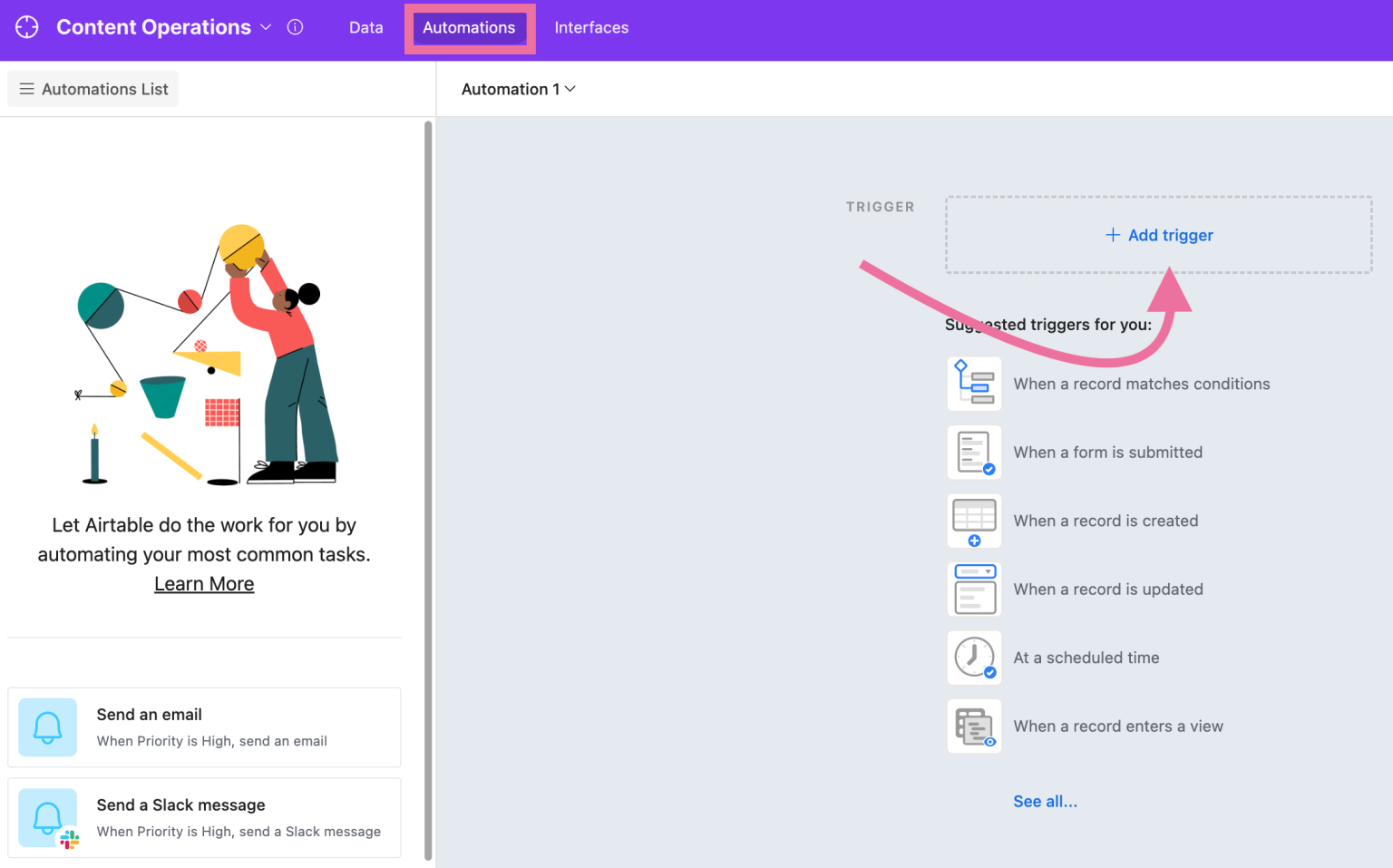The image size is (1393, 868).
Task: Switch to the Interfaces tab
Action: point(591,27)
